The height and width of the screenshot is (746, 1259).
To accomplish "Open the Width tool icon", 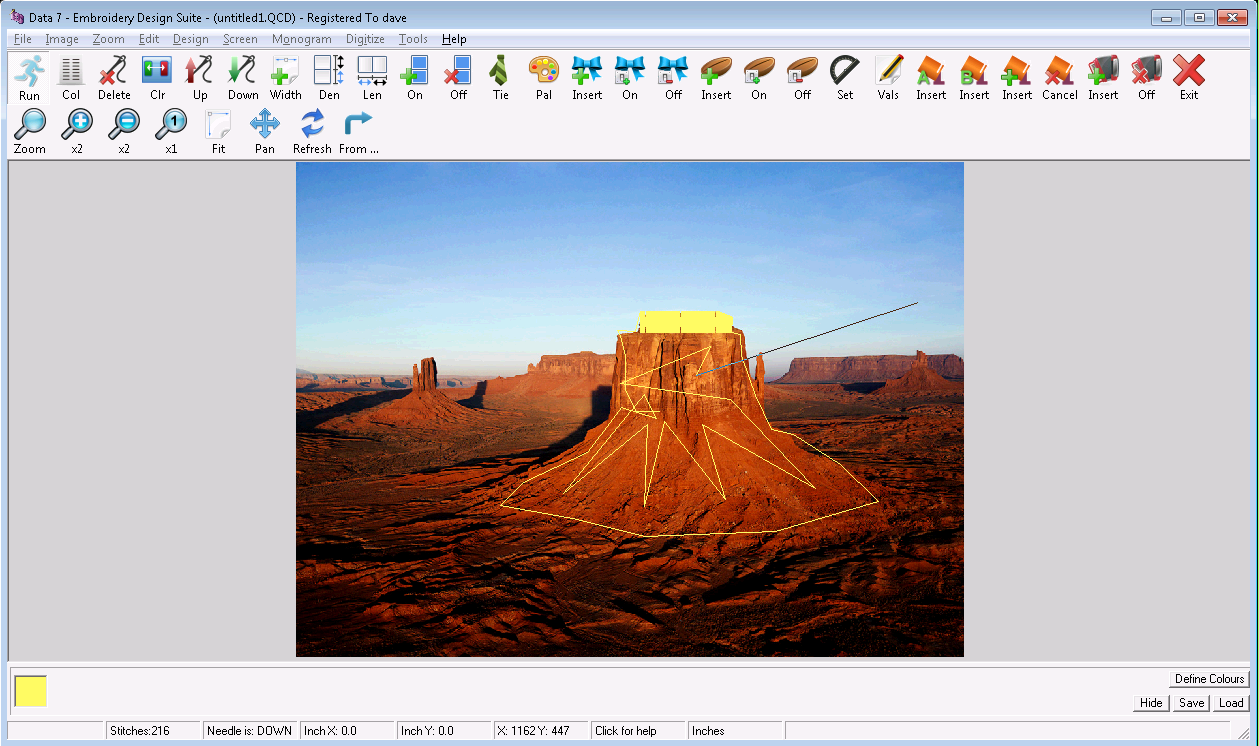I will point(286,71).
